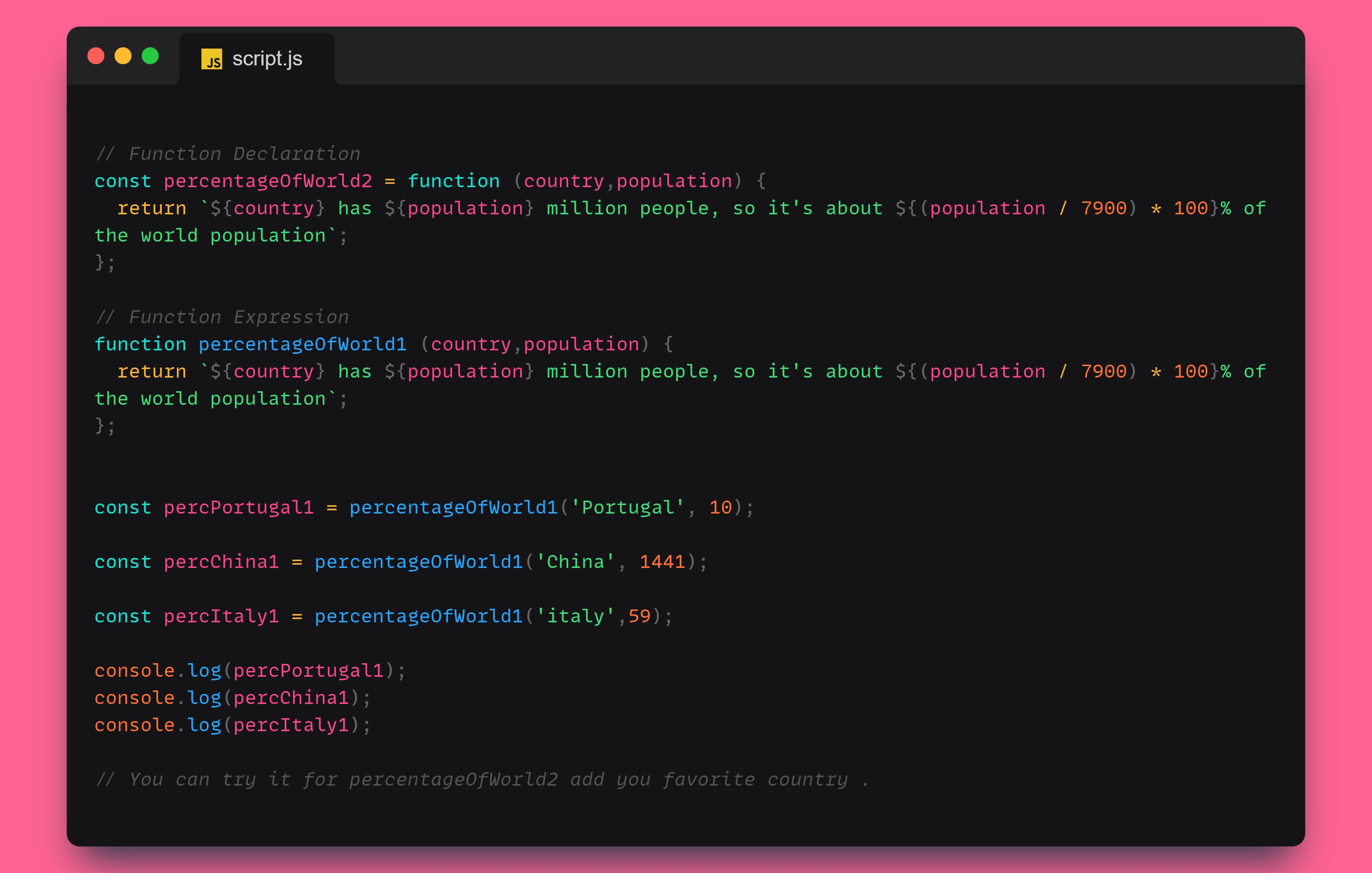Click the yellow JS file icon
Screen dimensions: 1372x873
211,59
